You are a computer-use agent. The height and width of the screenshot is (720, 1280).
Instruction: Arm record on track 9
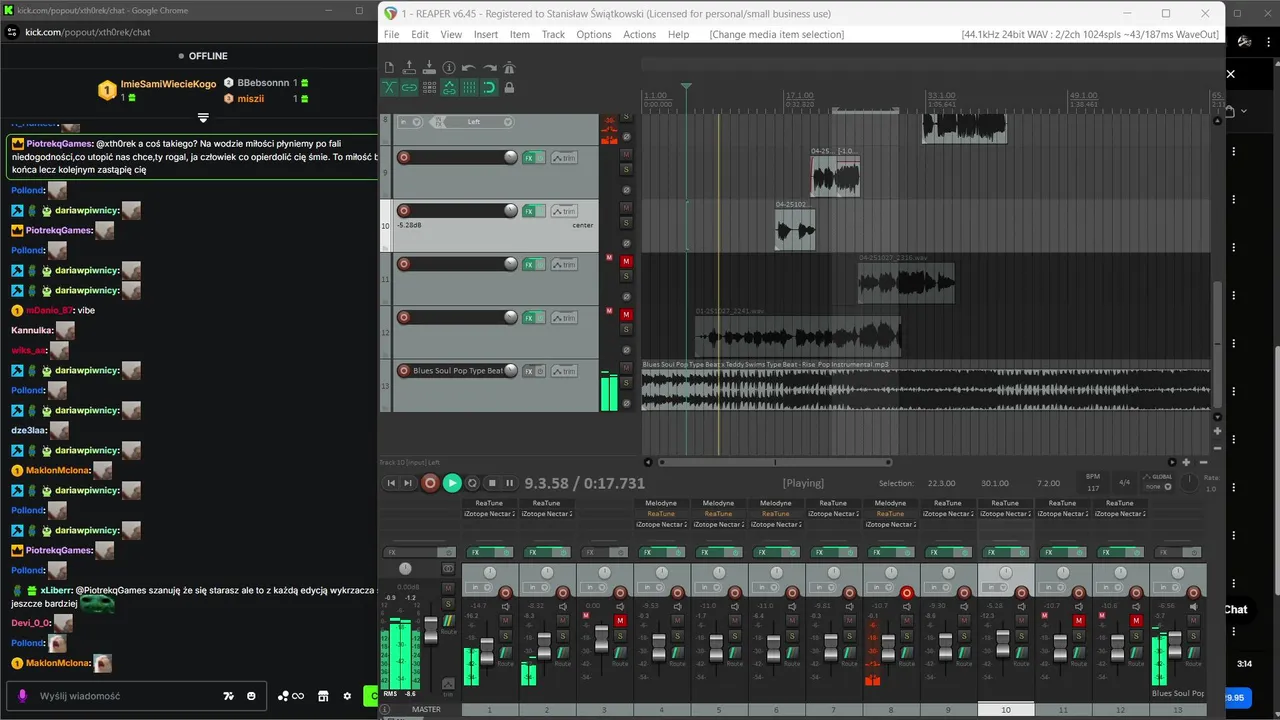[x=404, y=157]
